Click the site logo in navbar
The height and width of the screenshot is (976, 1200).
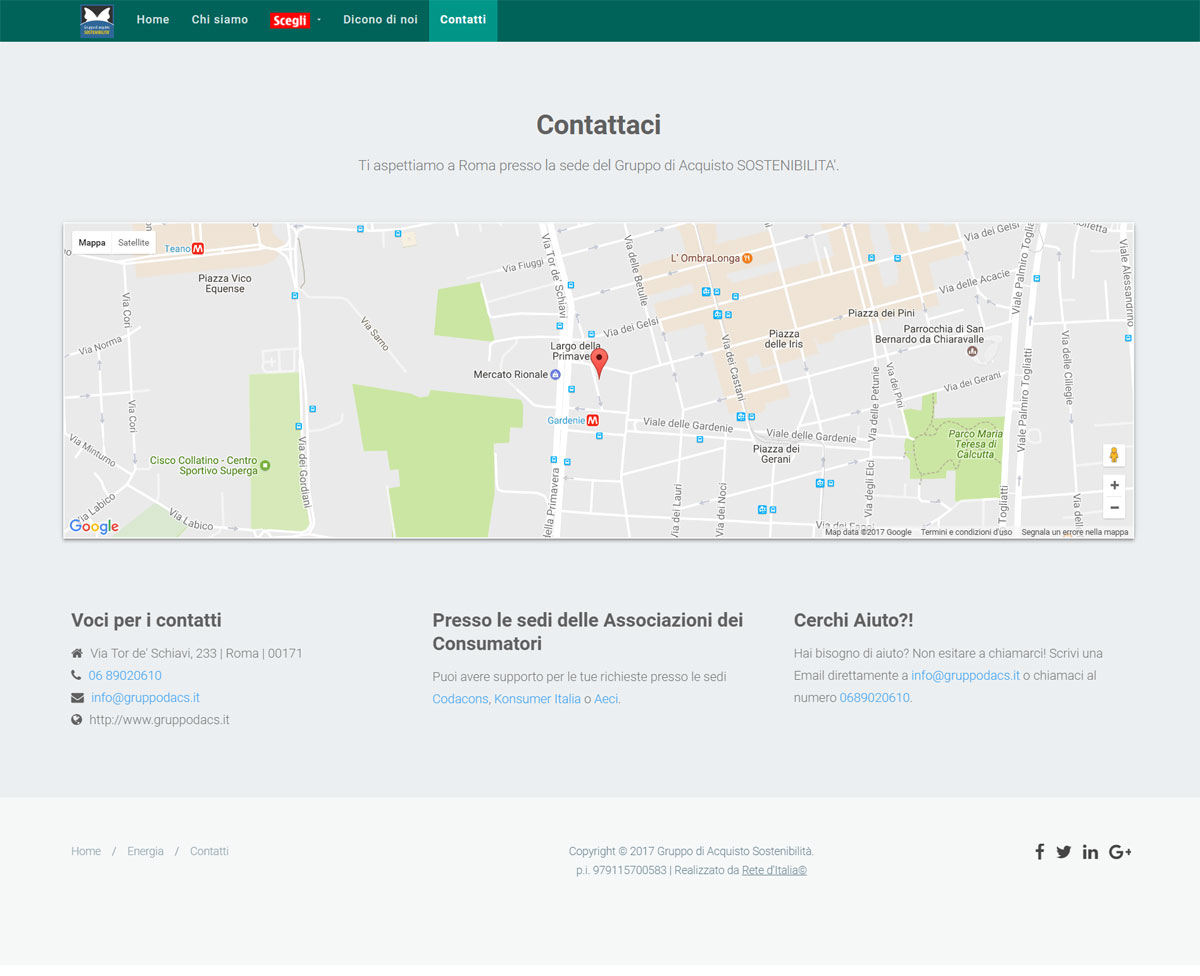[97, 21]
